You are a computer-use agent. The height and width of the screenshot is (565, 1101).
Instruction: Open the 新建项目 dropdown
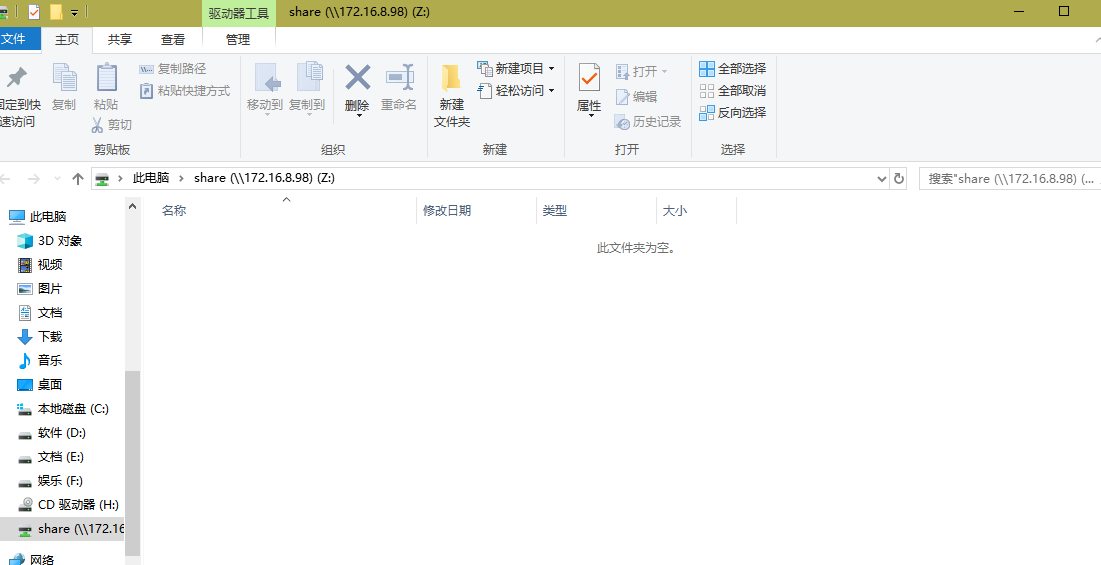pyautogui.click(x=515, y=69)
